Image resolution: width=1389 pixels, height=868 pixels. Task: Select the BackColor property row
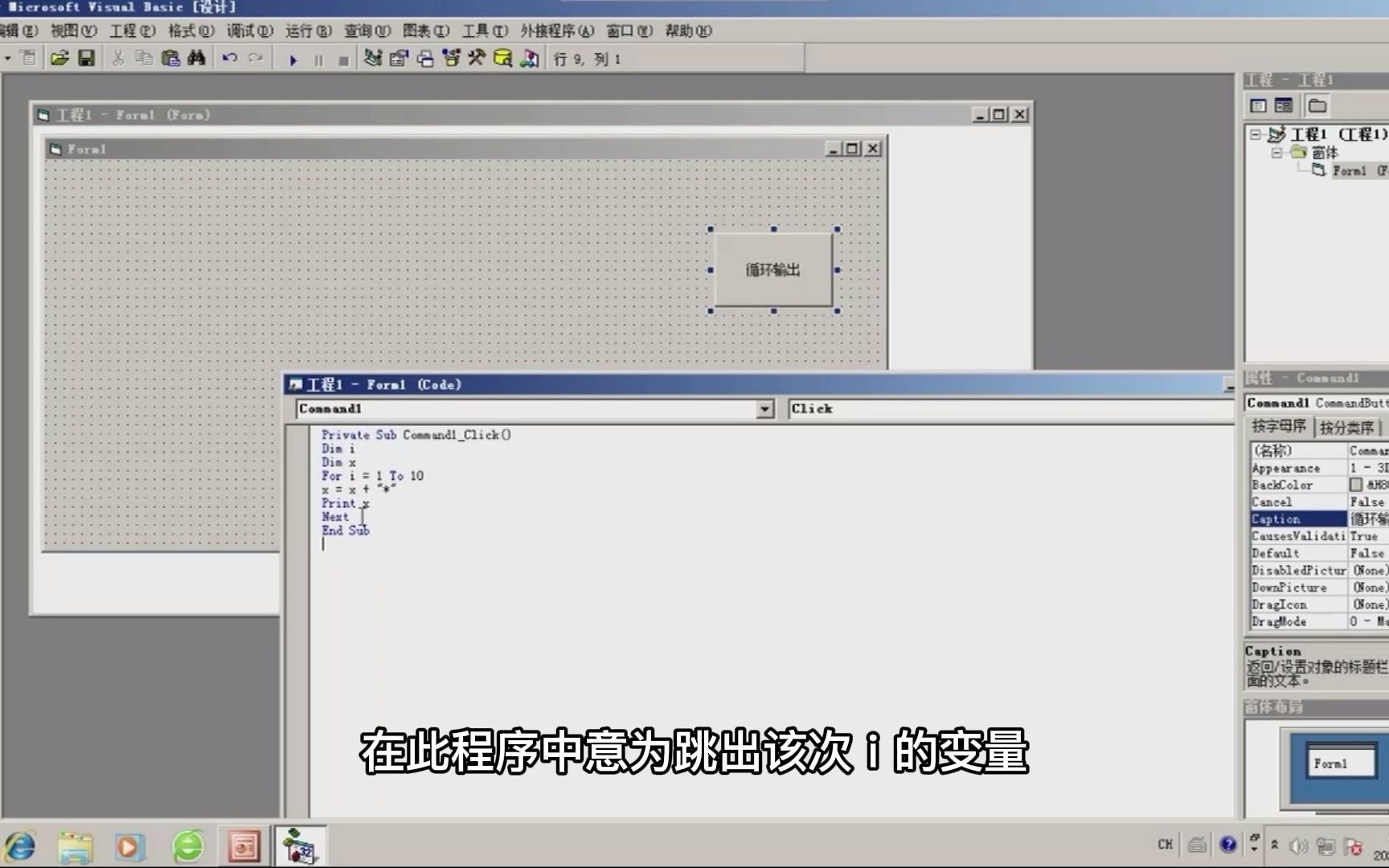point(1318,485)
